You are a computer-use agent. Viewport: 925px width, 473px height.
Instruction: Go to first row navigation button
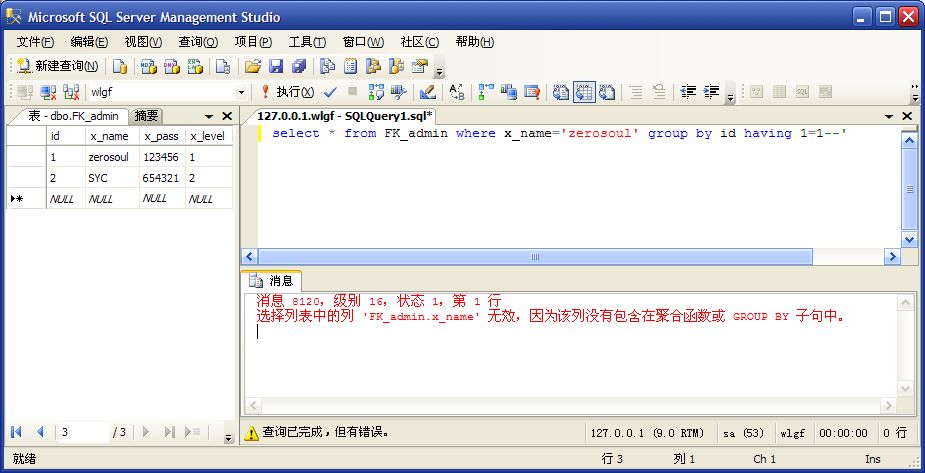coord(17,432)
